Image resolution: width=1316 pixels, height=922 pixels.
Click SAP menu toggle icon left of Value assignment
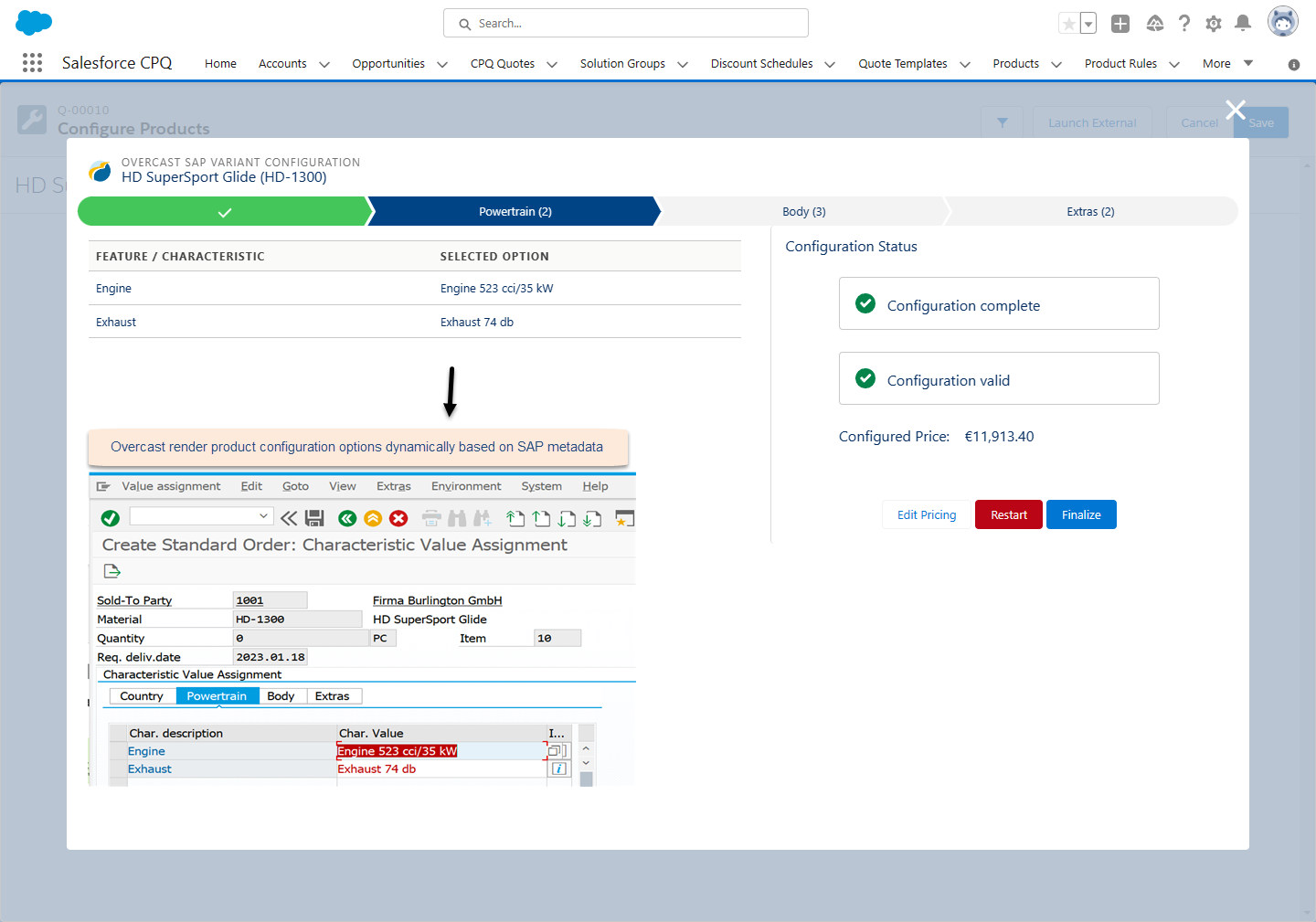[x=103, y=486]
